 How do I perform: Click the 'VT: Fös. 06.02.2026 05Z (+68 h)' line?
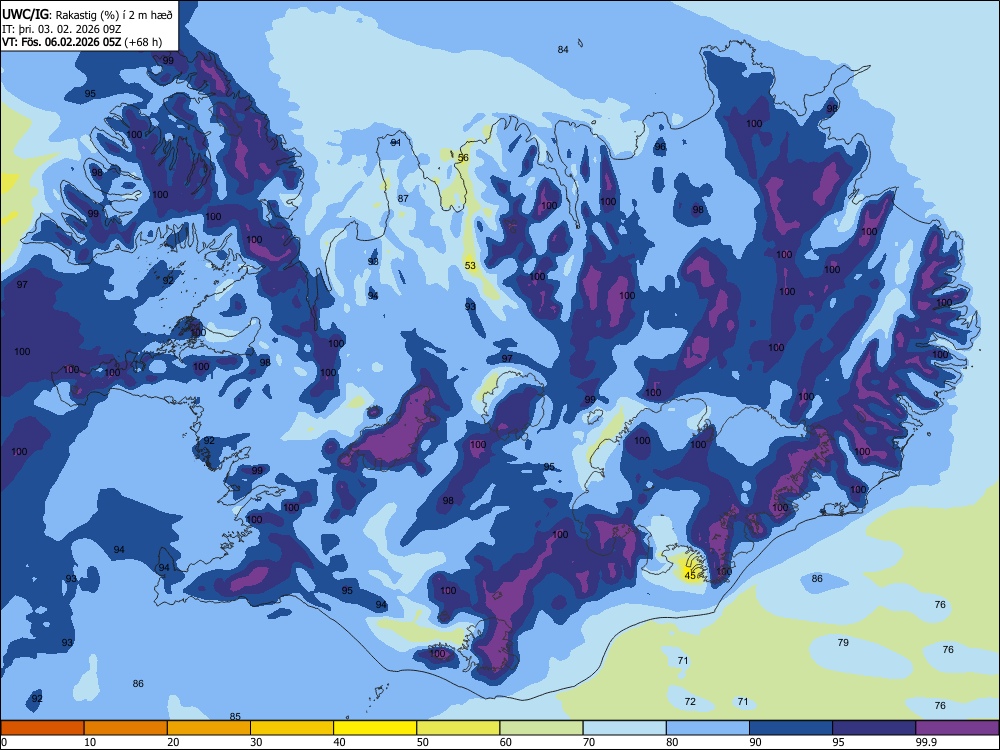tap(82, 42)
